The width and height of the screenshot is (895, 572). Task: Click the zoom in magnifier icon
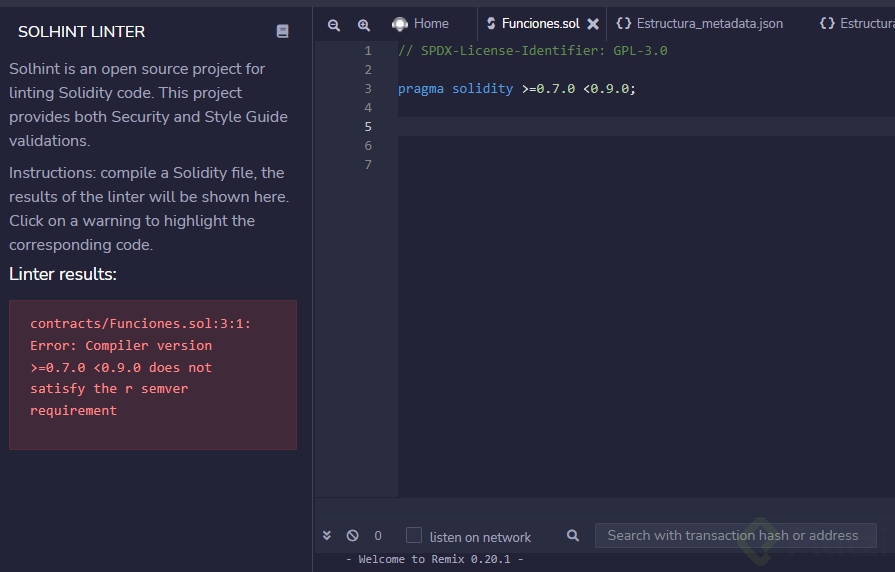(x=364, y=25)
